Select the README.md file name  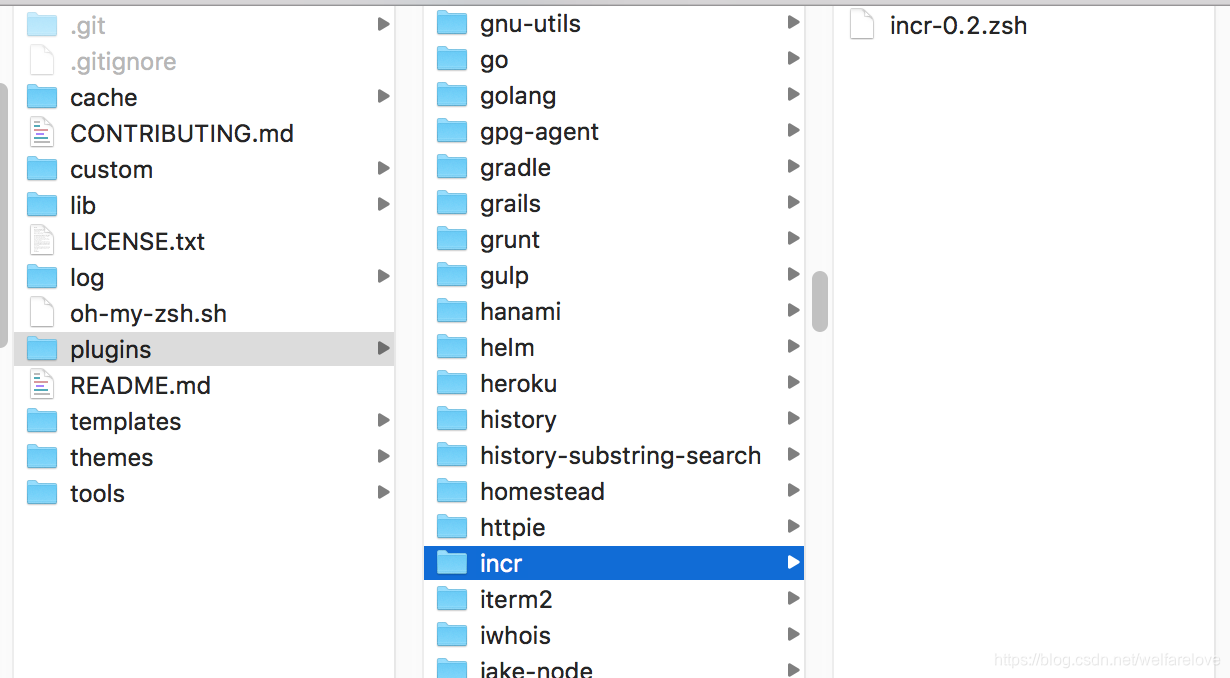(140, 385)
